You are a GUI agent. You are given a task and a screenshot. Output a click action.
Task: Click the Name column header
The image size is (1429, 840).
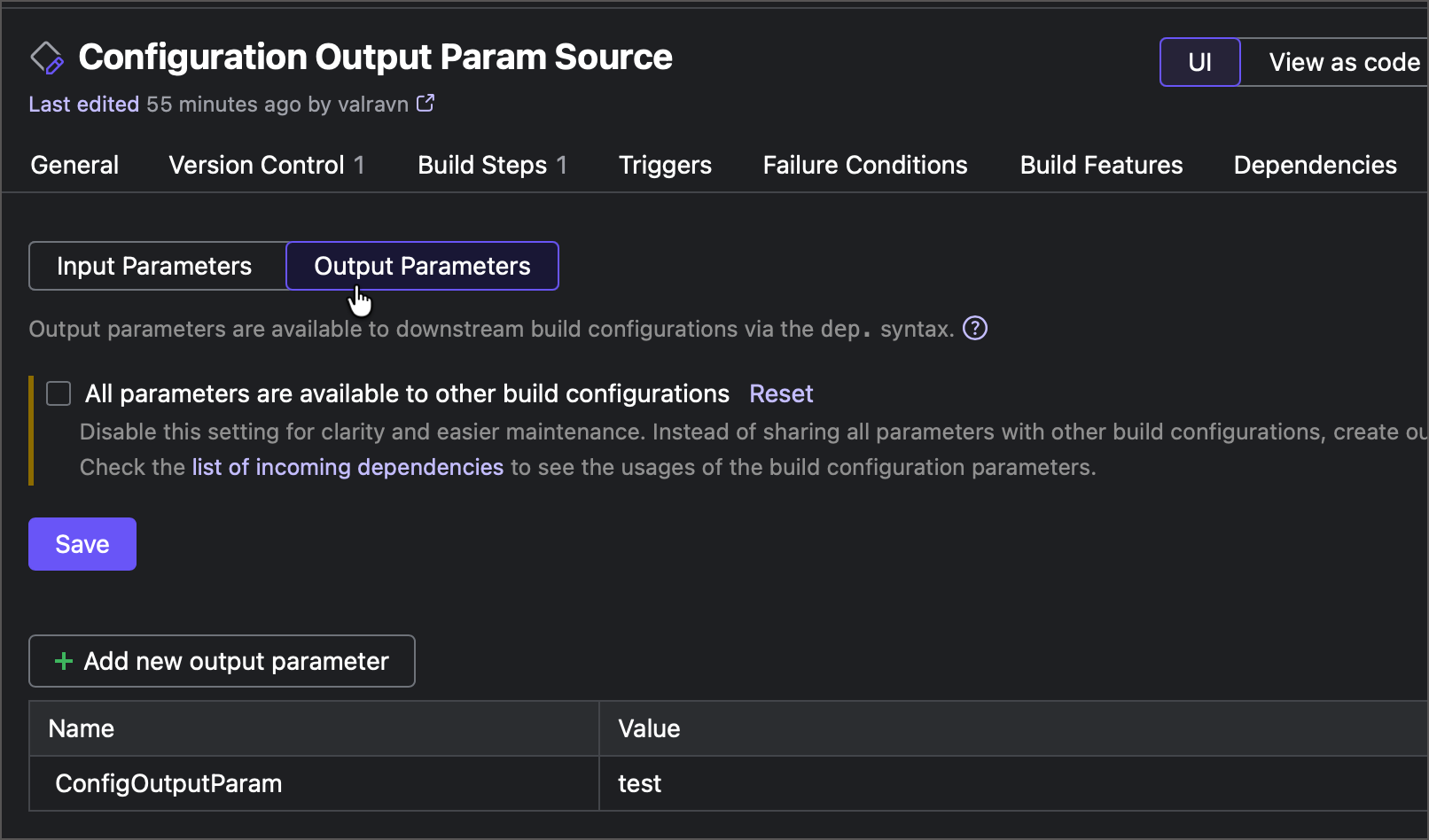[314, 728]
